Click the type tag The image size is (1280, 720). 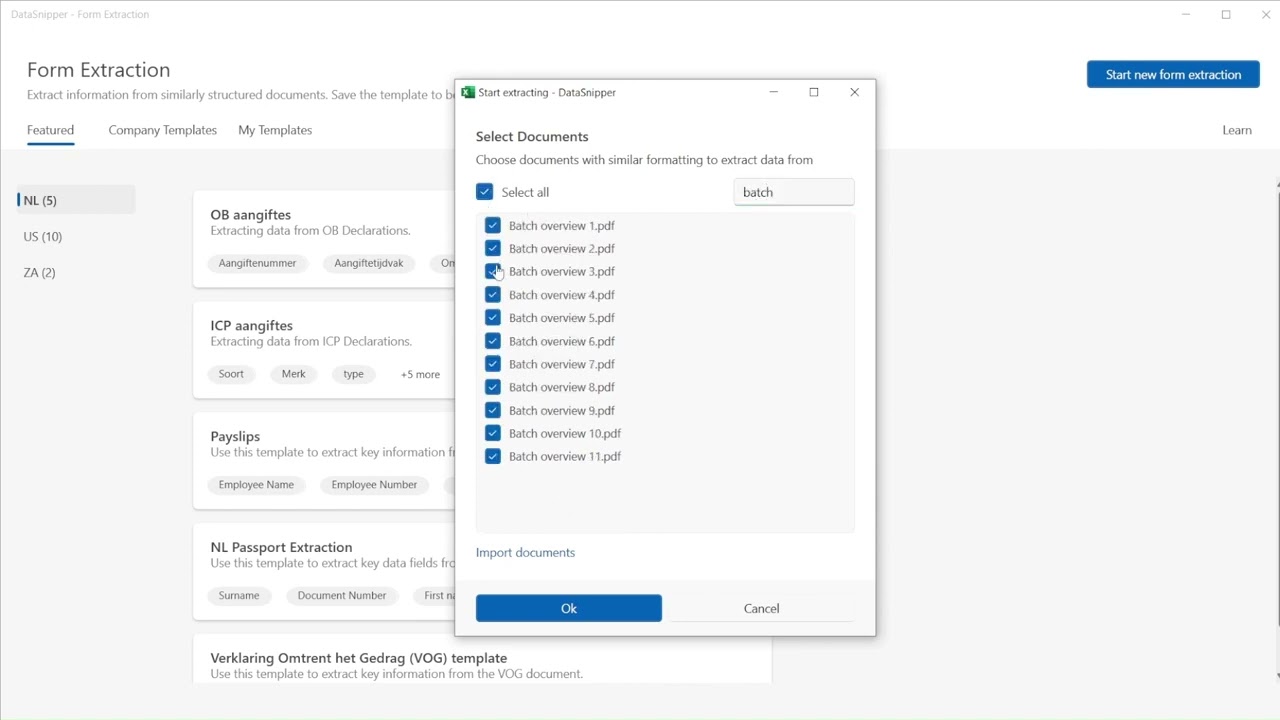point(353,374)
